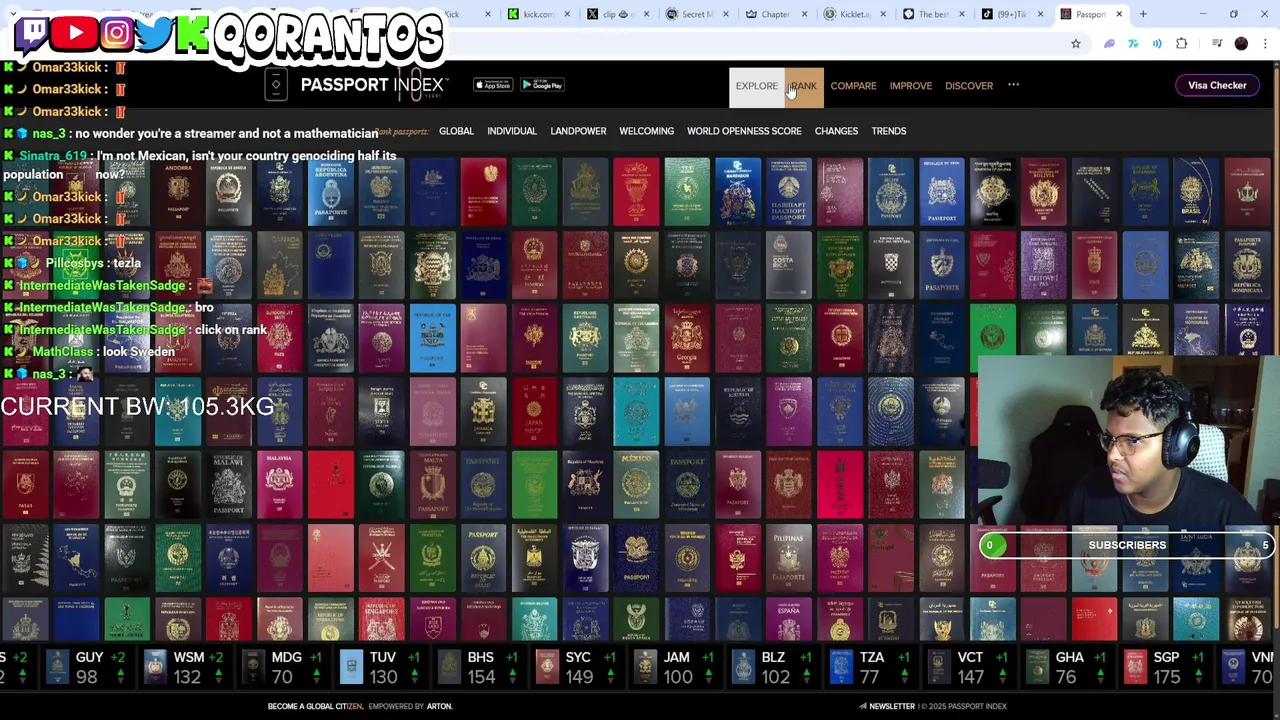Click the App Store download badge
This screenshot has height=720, width=1280.
point(493,85)
